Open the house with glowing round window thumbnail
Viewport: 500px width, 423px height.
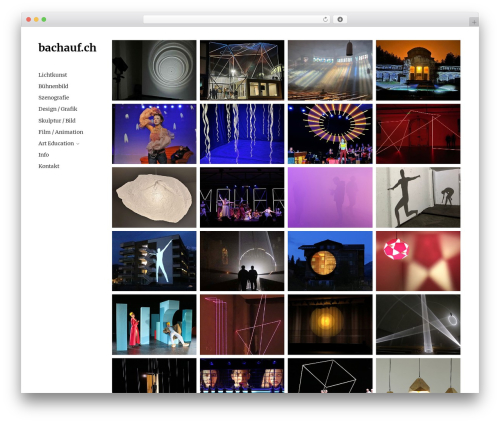point(330,261)
